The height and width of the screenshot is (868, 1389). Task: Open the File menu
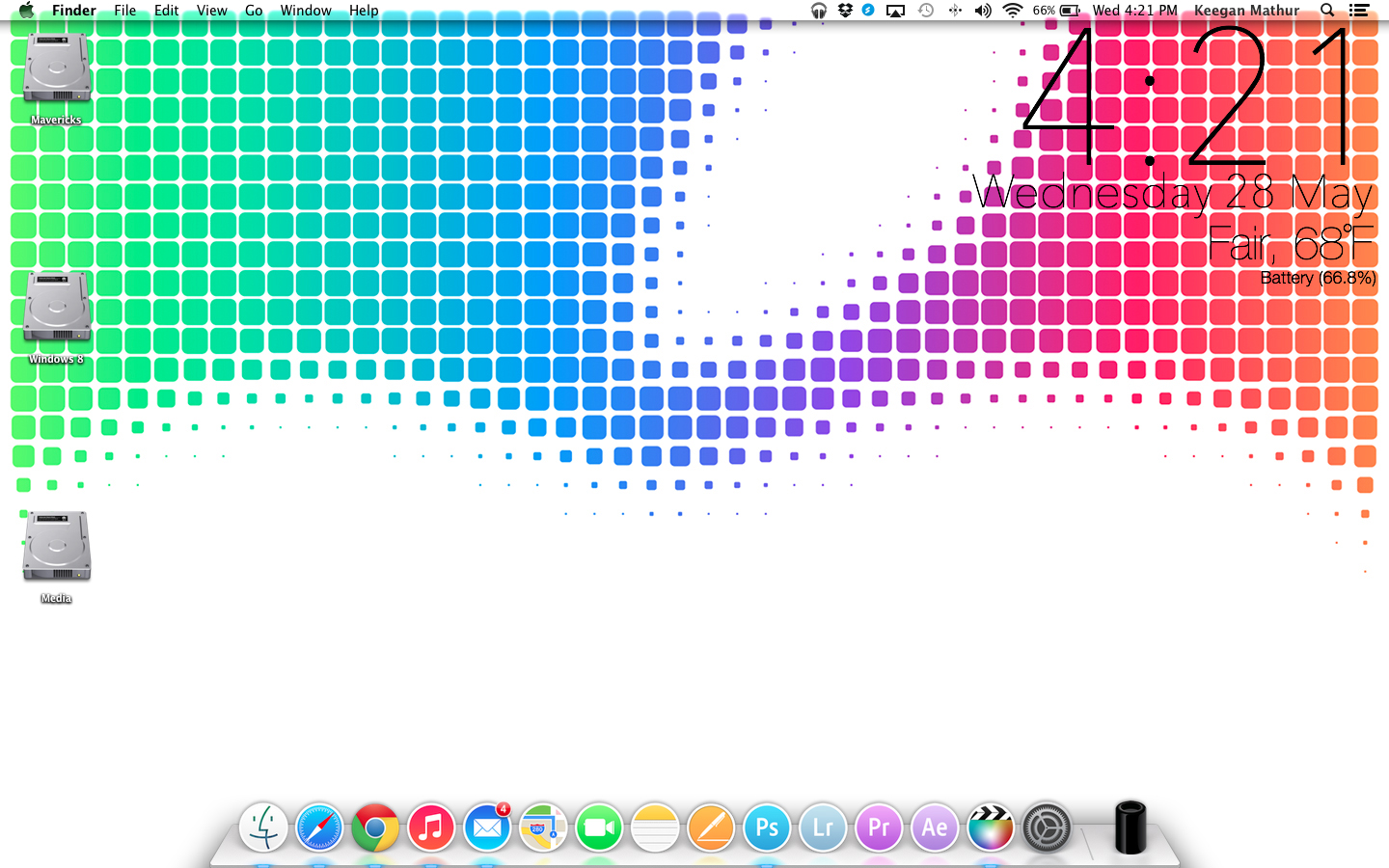coord(125,11)
